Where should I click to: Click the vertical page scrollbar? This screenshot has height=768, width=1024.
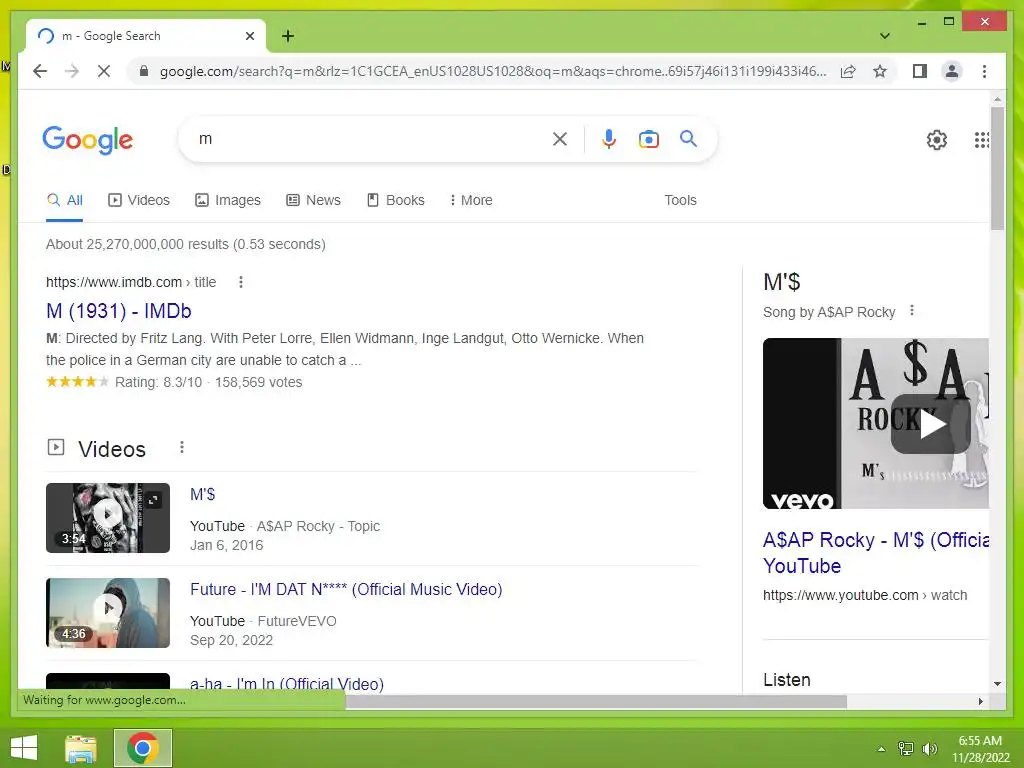pos(997,168)
